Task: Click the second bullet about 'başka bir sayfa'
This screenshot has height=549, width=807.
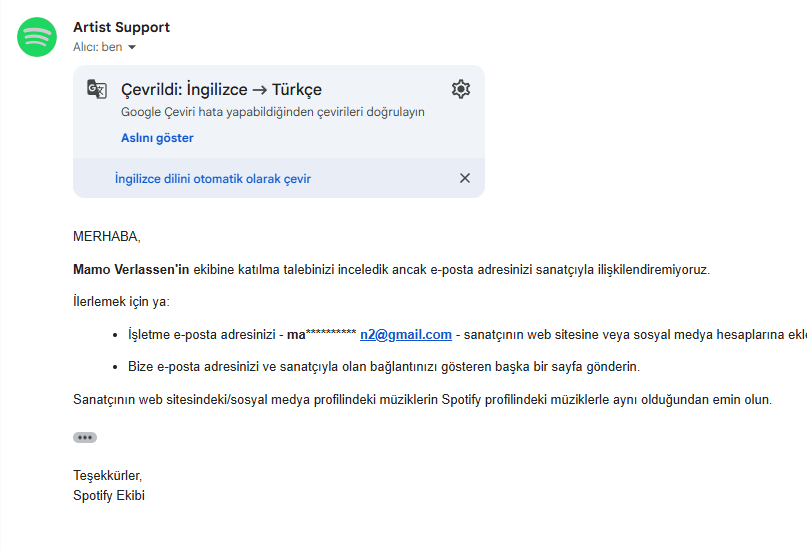Action: [384, 367]
